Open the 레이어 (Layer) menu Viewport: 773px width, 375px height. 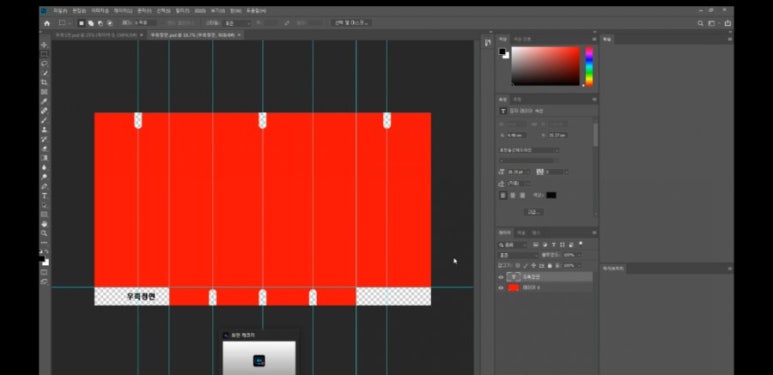[123, 10]
